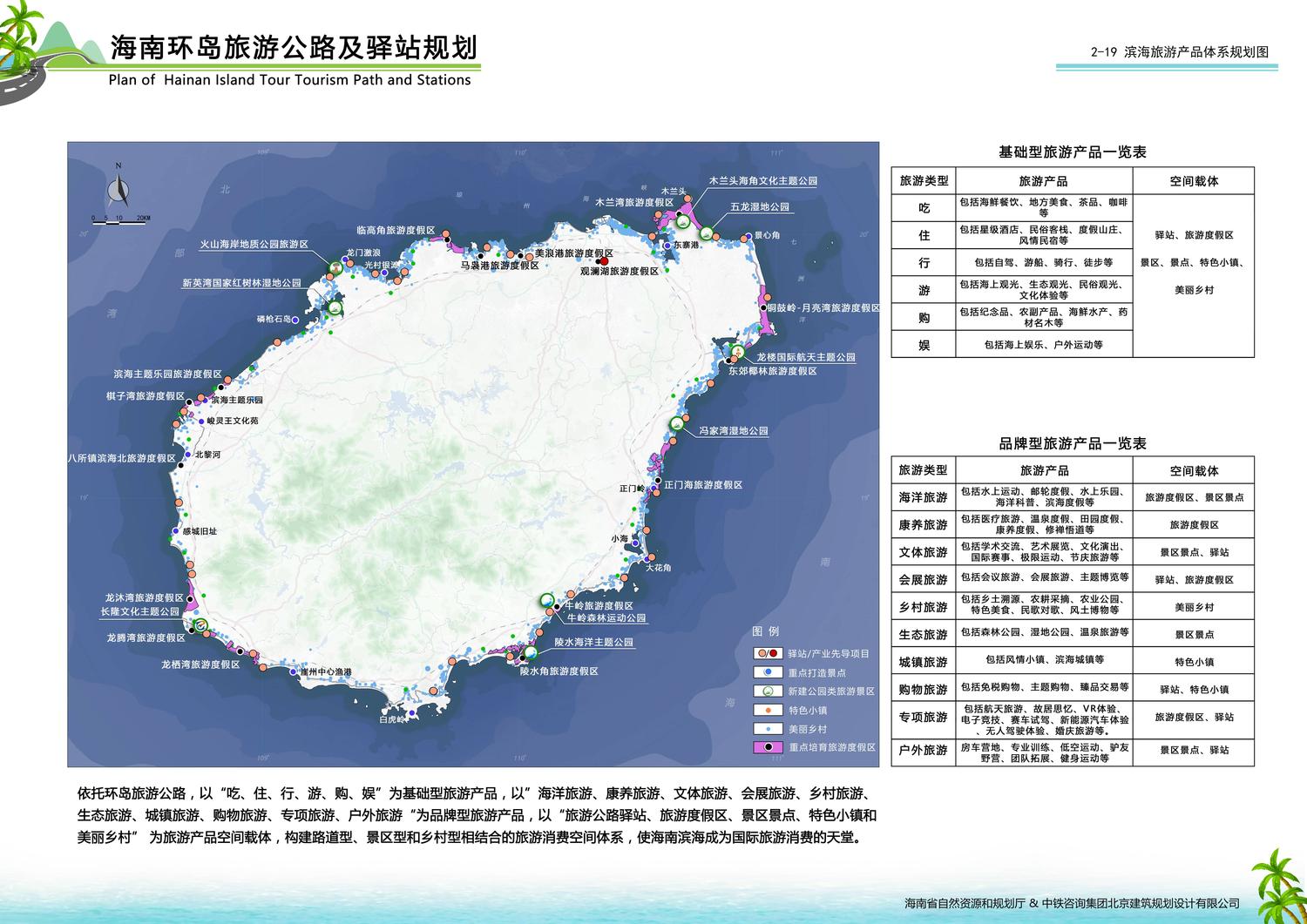Click the 美丽乡村 legend symbol

tap(768, 729)
